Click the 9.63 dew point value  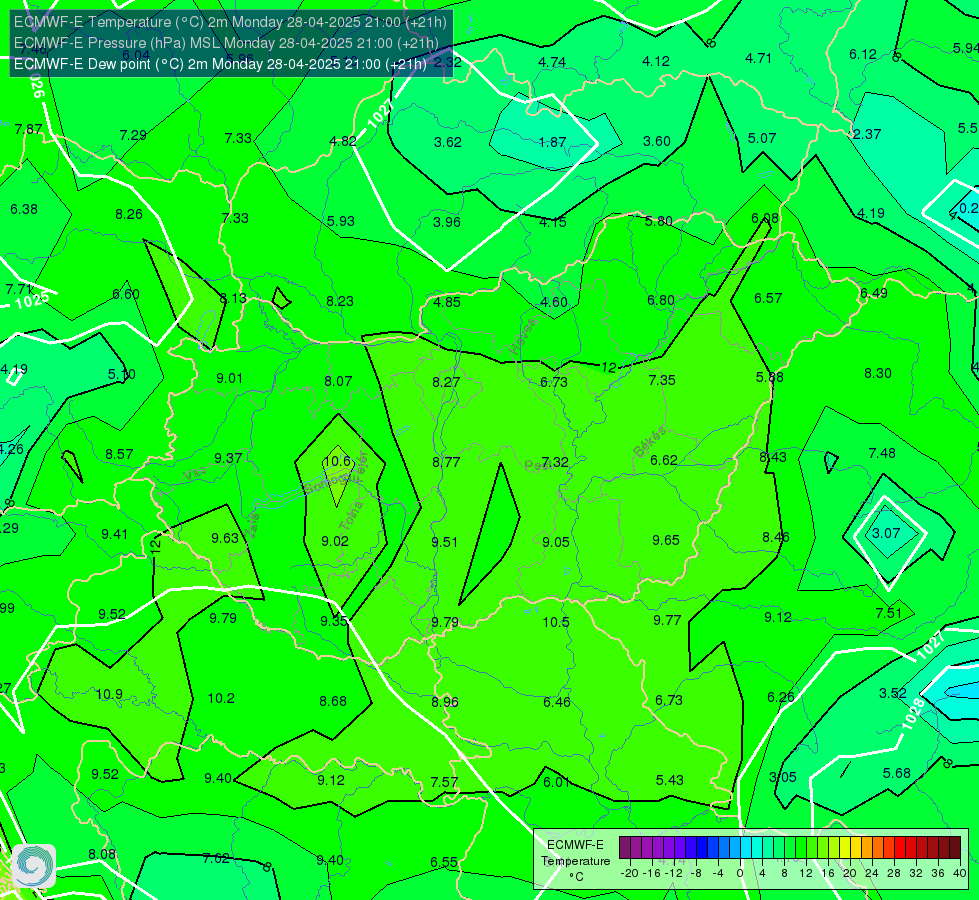(225, 538)
